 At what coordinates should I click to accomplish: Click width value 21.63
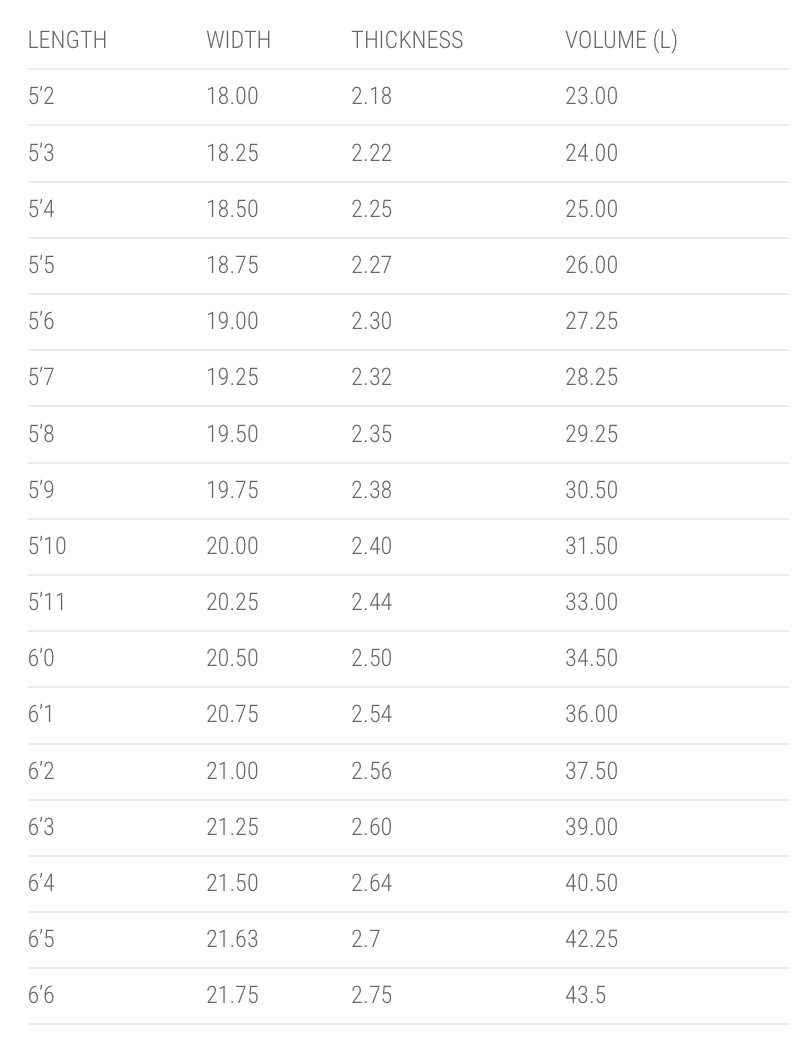tap(232, 939)
